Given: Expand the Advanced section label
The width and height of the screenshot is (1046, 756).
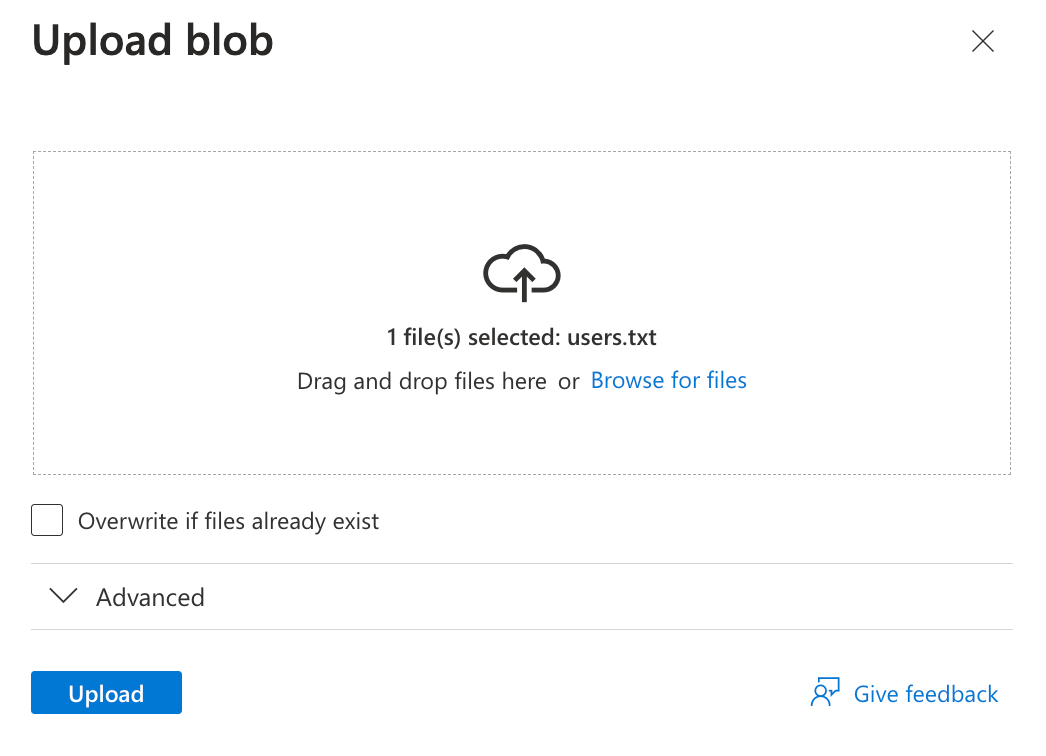Looking at the screenshot, I should [150, 597].
